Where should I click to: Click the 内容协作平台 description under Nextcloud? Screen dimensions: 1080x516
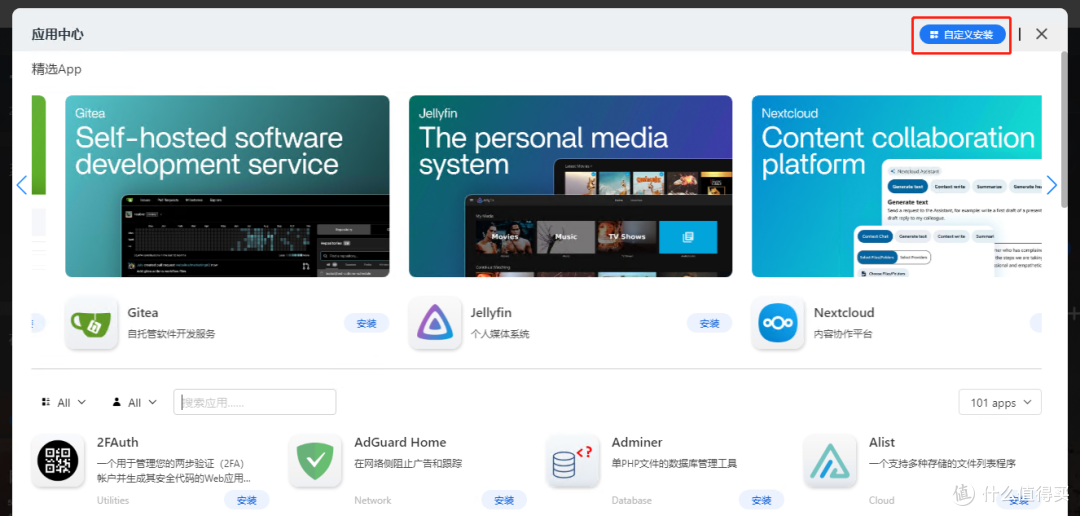click(843, 334)
